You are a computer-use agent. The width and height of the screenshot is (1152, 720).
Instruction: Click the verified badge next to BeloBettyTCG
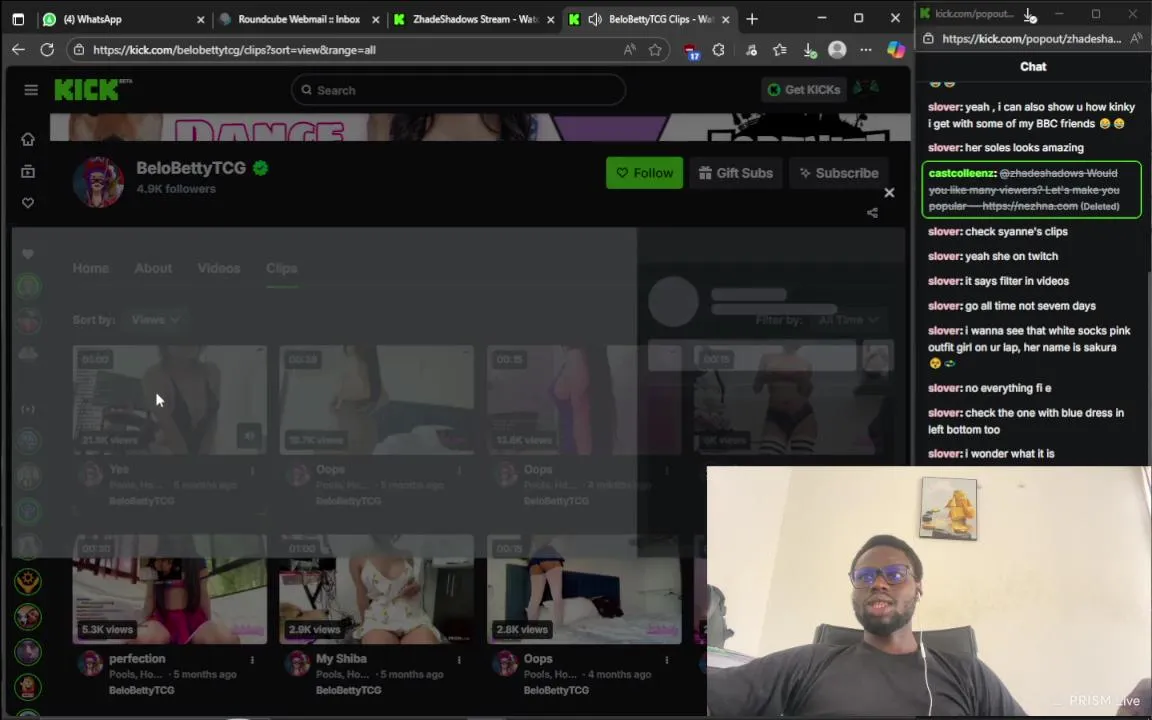click(260, 168)
